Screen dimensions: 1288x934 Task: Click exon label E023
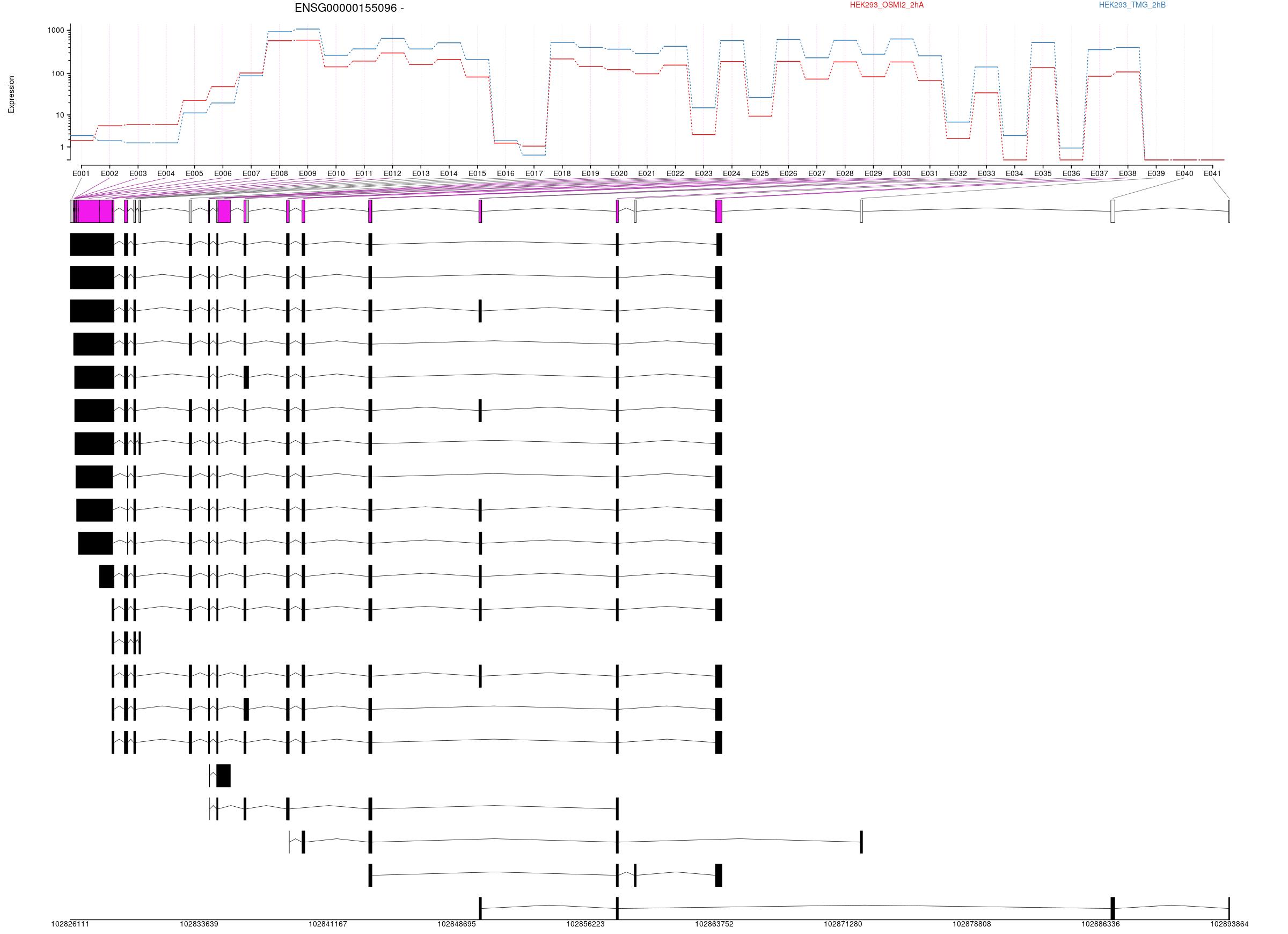pyautogui.click(x=704, y=174)
